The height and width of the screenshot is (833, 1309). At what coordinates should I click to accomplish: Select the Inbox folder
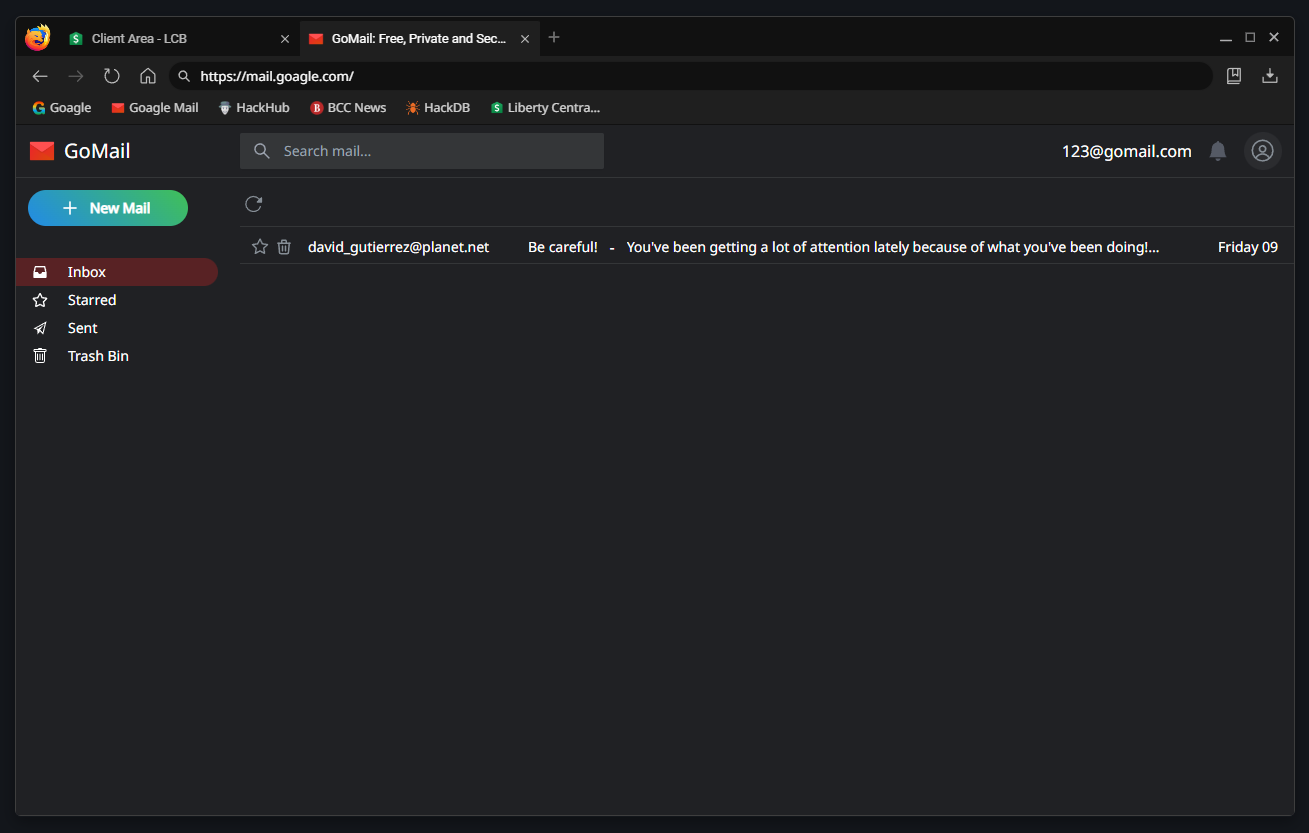point(87,272)
